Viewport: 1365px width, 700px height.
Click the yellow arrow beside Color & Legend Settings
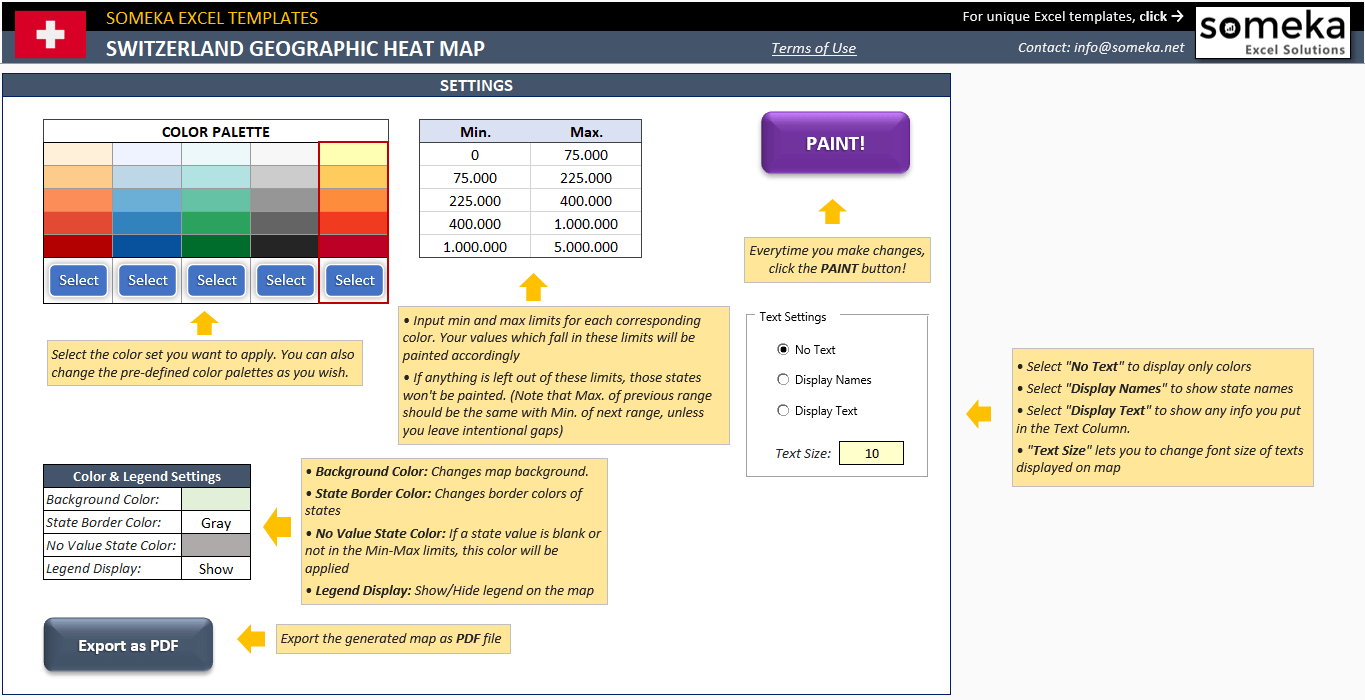277,526
